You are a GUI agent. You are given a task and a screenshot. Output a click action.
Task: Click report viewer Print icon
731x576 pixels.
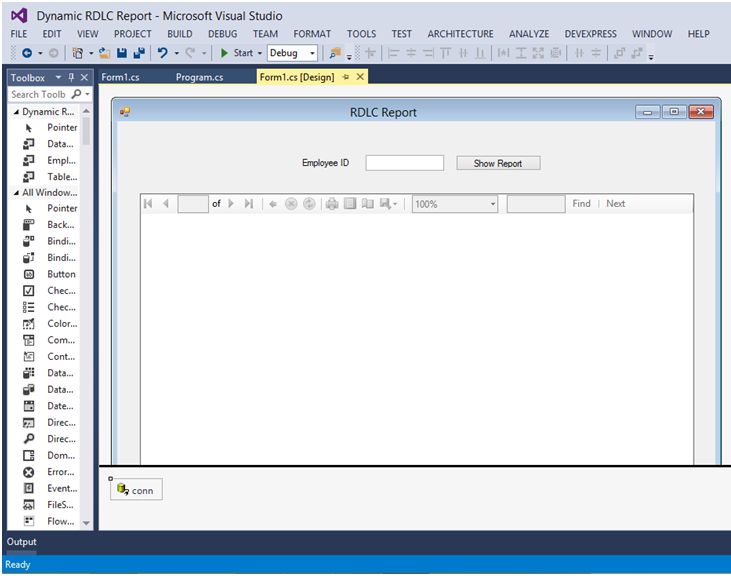[332, 204]
